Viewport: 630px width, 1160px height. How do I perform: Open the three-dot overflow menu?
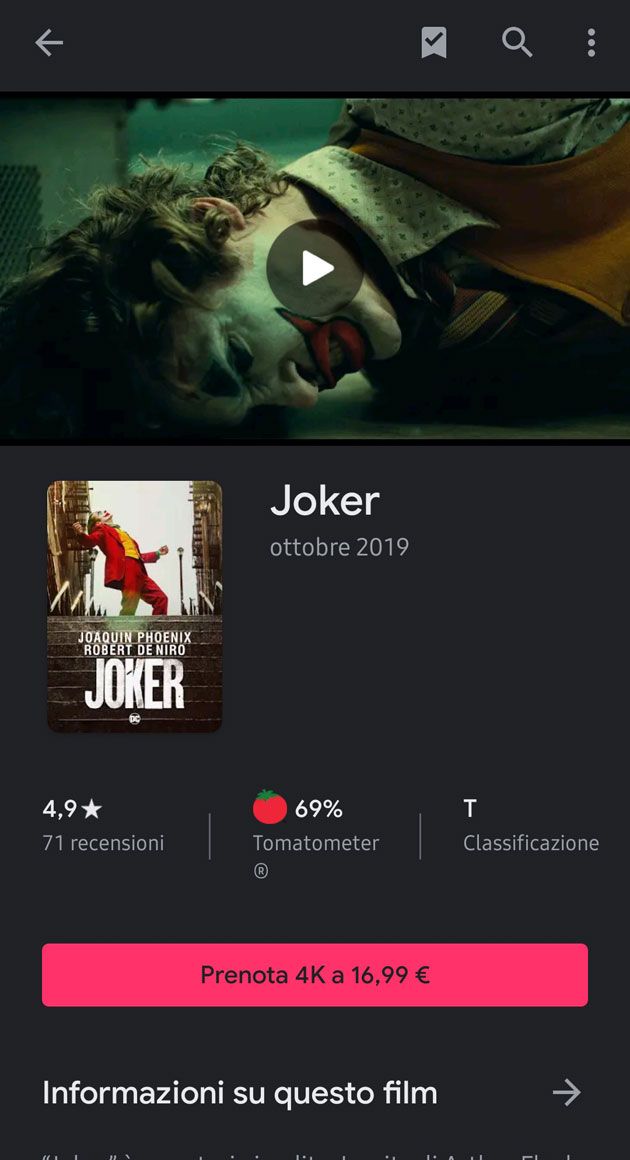click(591, 43)
